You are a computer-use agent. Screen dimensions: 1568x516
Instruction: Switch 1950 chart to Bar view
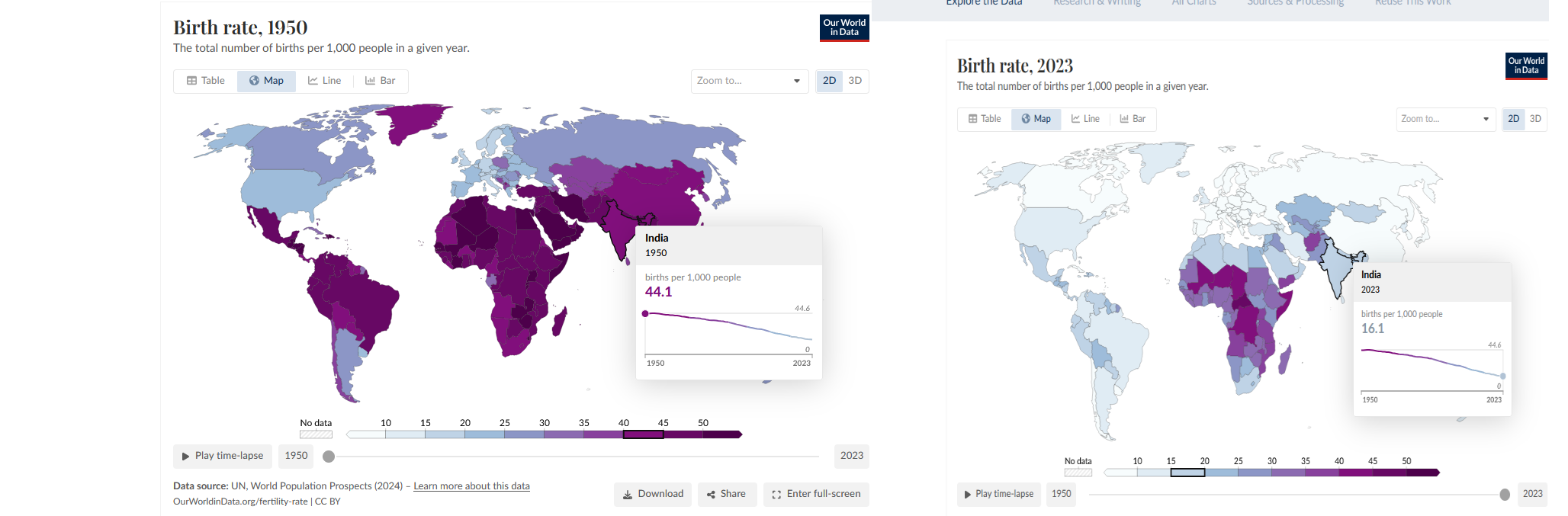point(381,81)
